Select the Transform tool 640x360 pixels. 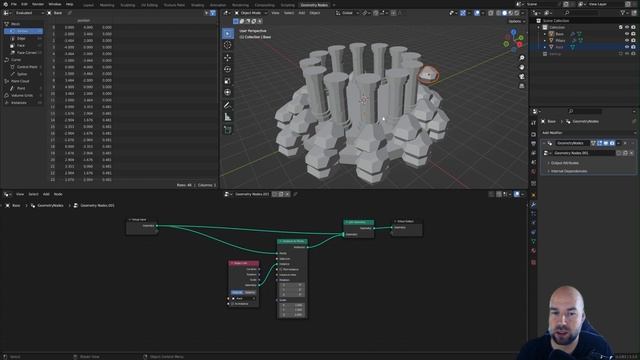point(228,93)
